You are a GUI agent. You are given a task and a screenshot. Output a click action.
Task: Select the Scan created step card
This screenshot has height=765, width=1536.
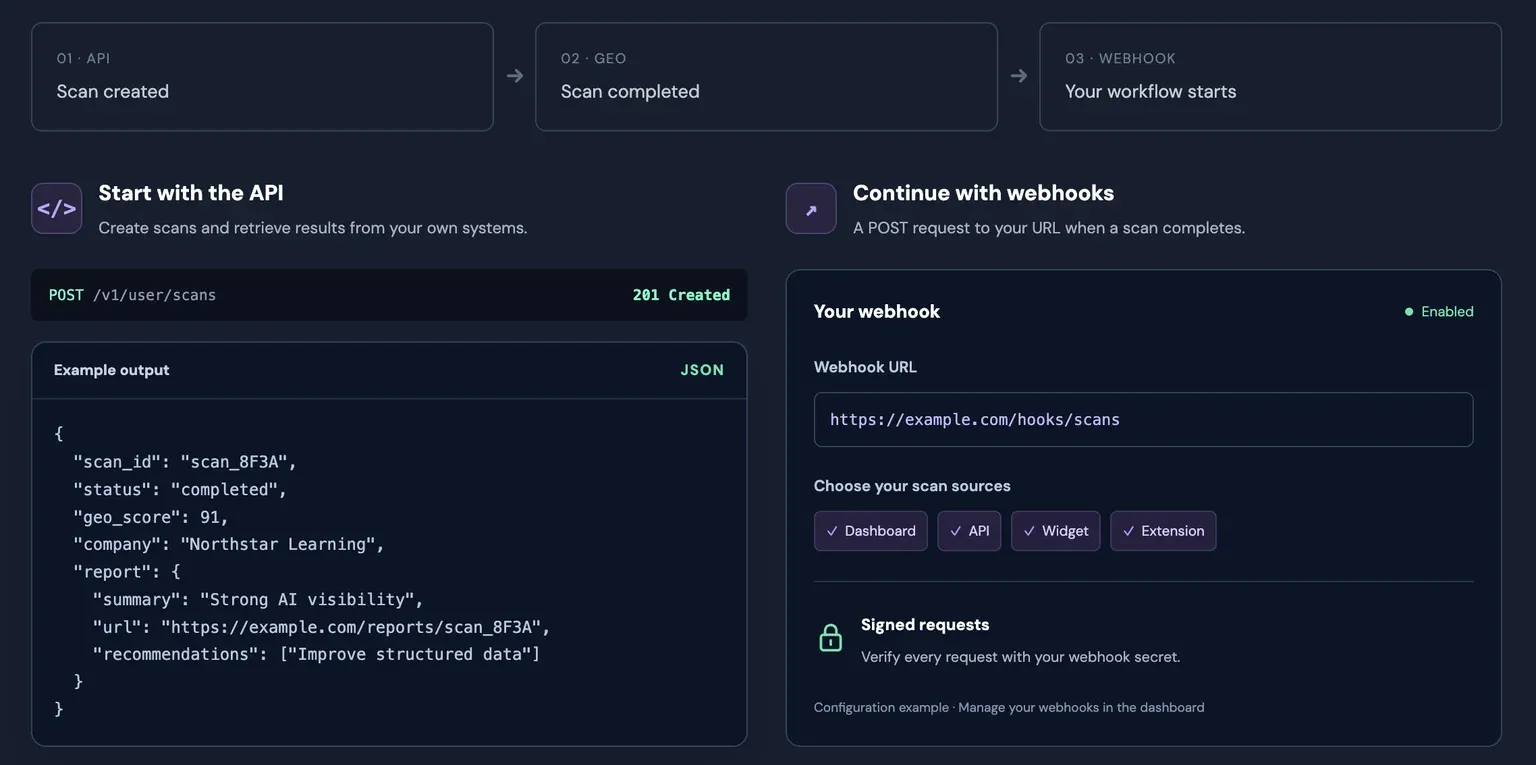[x=262, y=77]
